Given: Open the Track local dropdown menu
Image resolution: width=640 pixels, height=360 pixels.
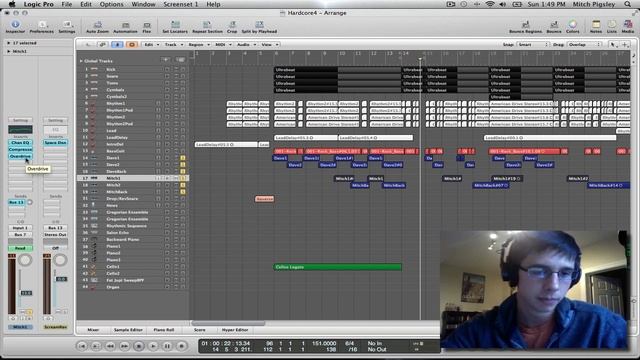Looking at the screenshot, I should pyautogui.click(x=173, y=44).
